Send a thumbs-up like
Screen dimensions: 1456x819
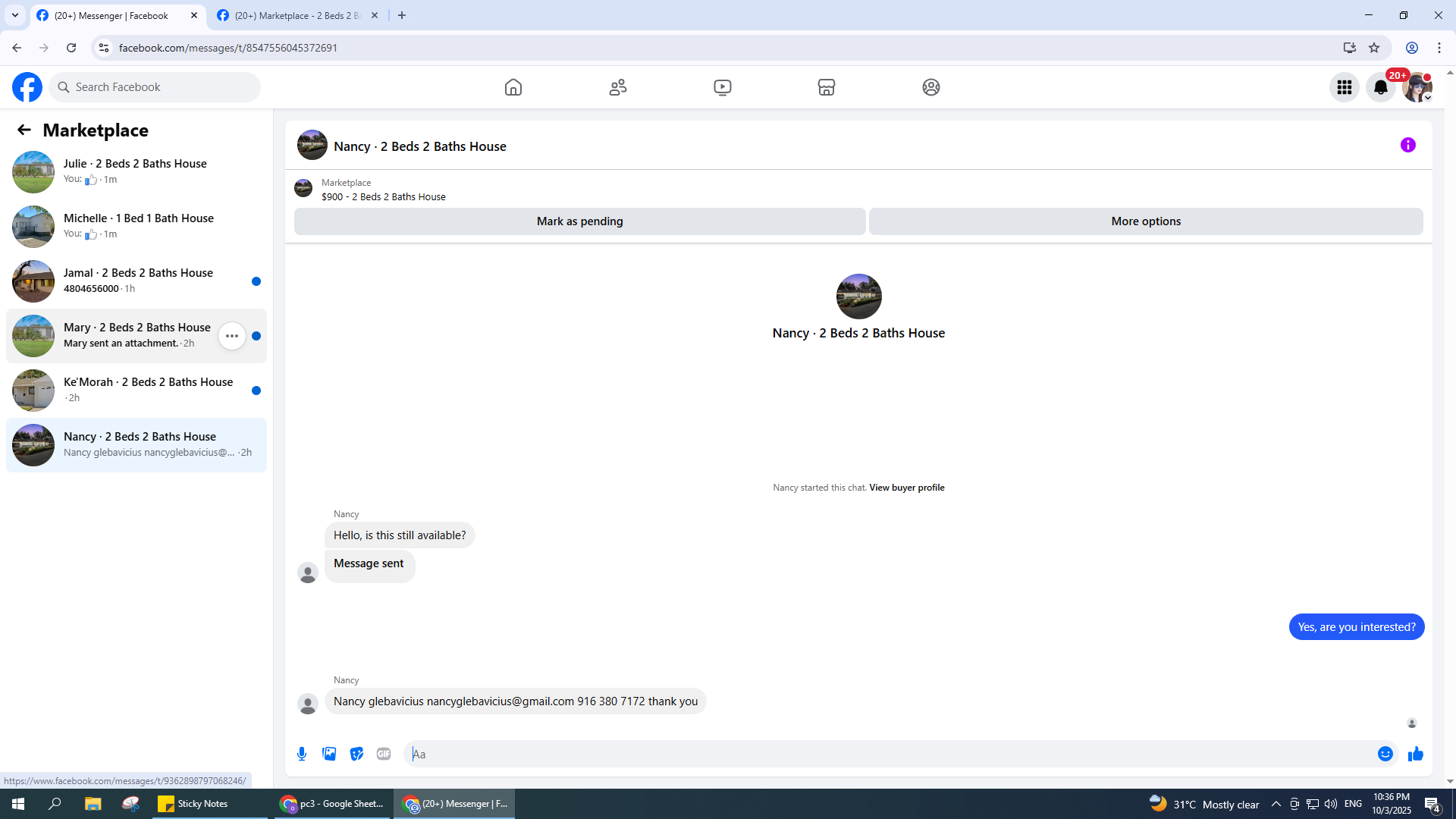(x=1416, y=754)
